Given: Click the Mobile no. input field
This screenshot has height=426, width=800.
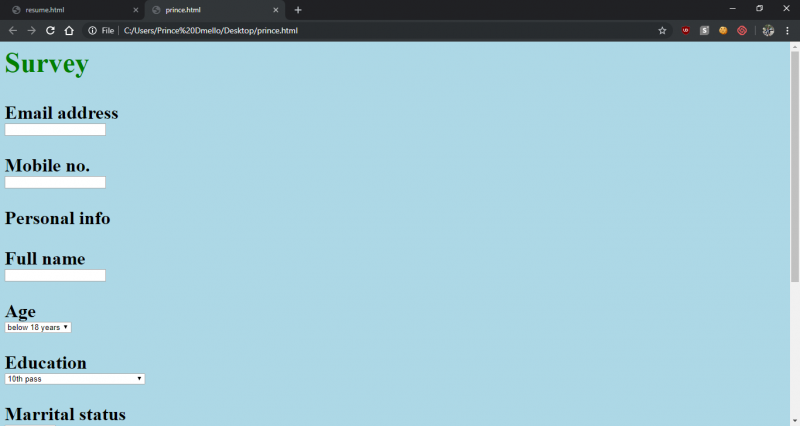Looking at the screenshot, I should (55, 182).
